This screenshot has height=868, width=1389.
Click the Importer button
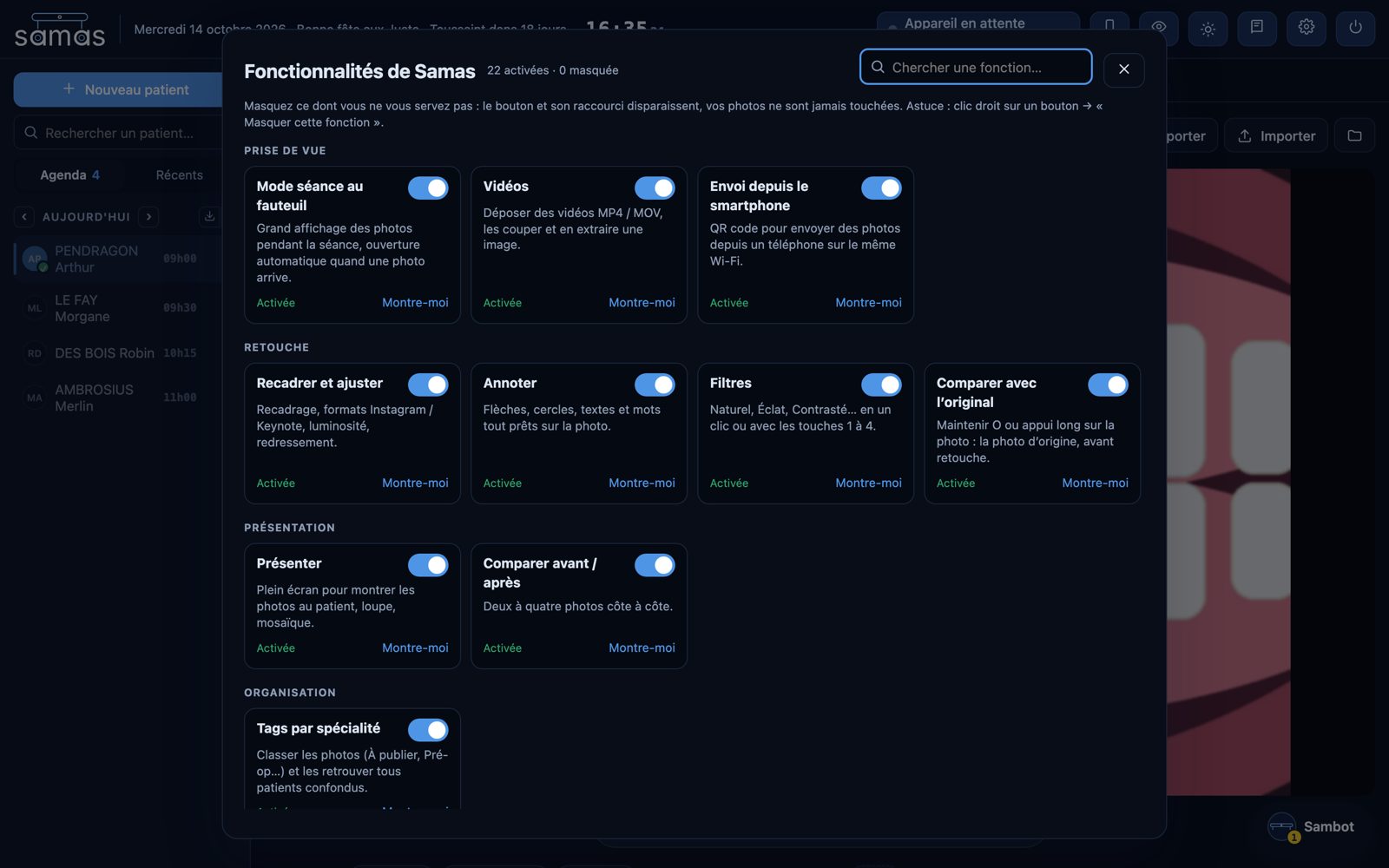(x=1275, y=135)
